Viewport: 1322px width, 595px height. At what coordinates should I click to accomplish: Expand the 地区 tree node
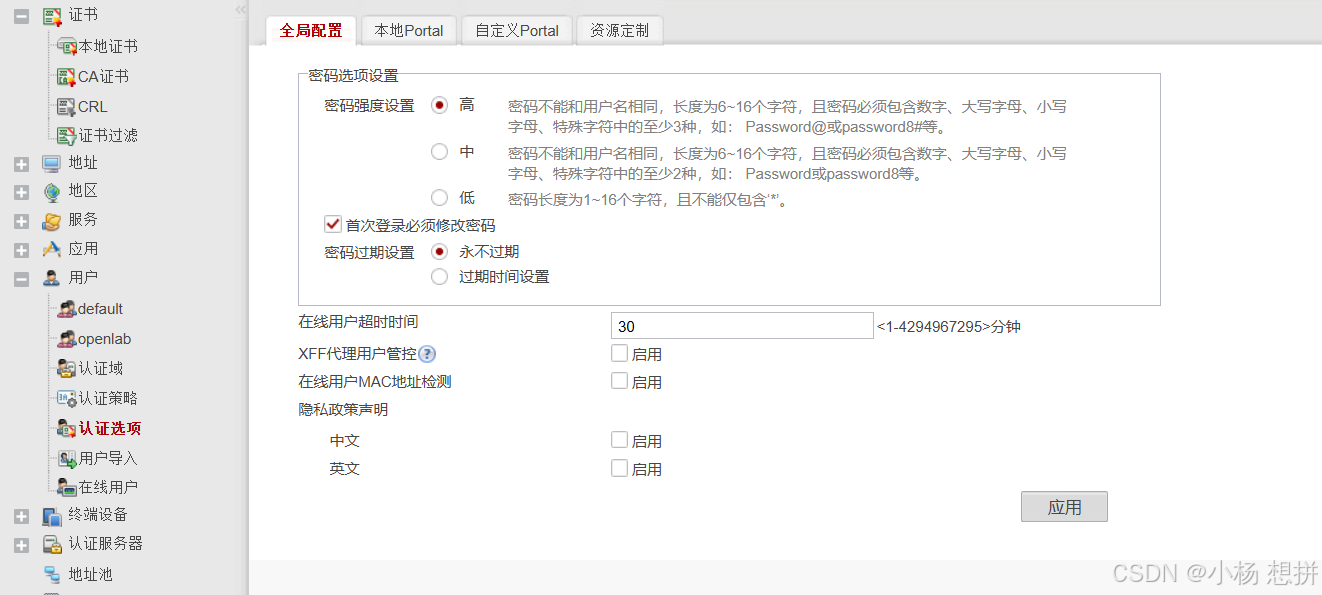coord(21,192)
